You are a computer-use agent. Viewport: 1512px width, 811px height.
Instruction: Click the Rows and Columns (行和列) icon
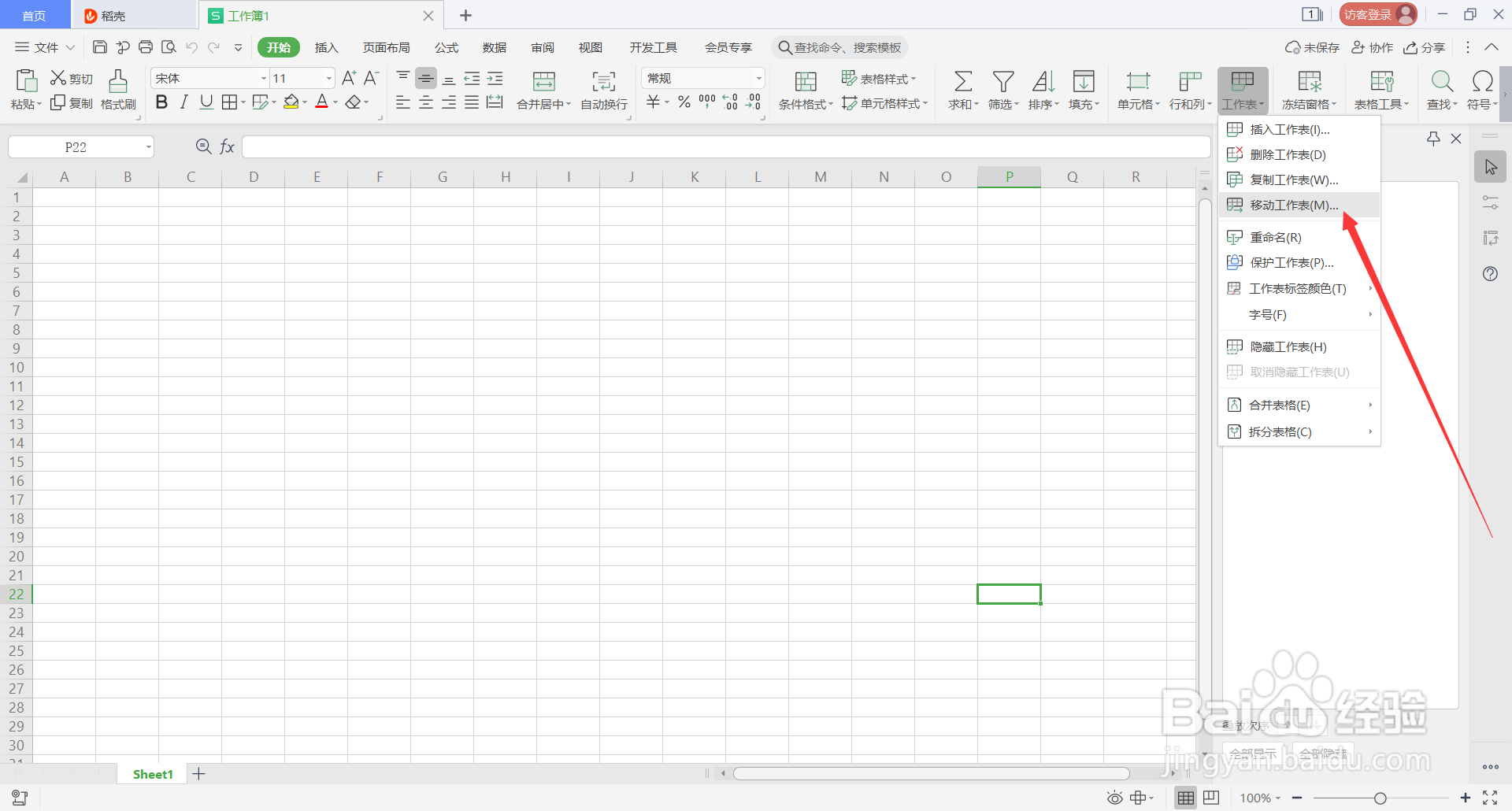(1190, 81)
